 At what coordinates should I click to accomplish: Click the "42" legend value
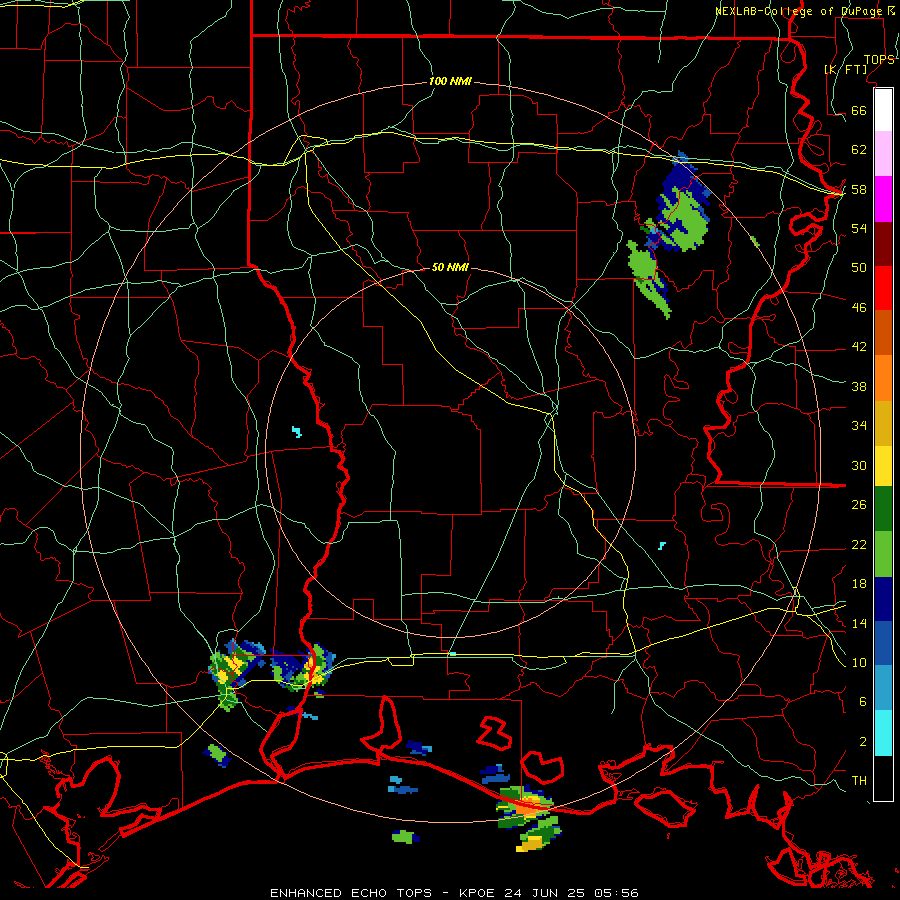coord(859,346)
